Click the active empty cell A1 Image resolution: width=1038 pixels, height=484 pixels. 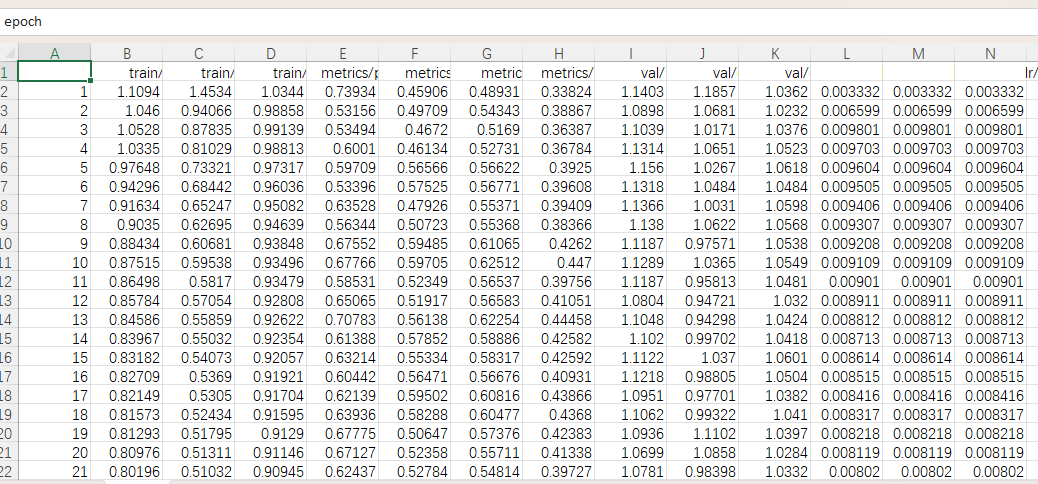coord(54,72)
